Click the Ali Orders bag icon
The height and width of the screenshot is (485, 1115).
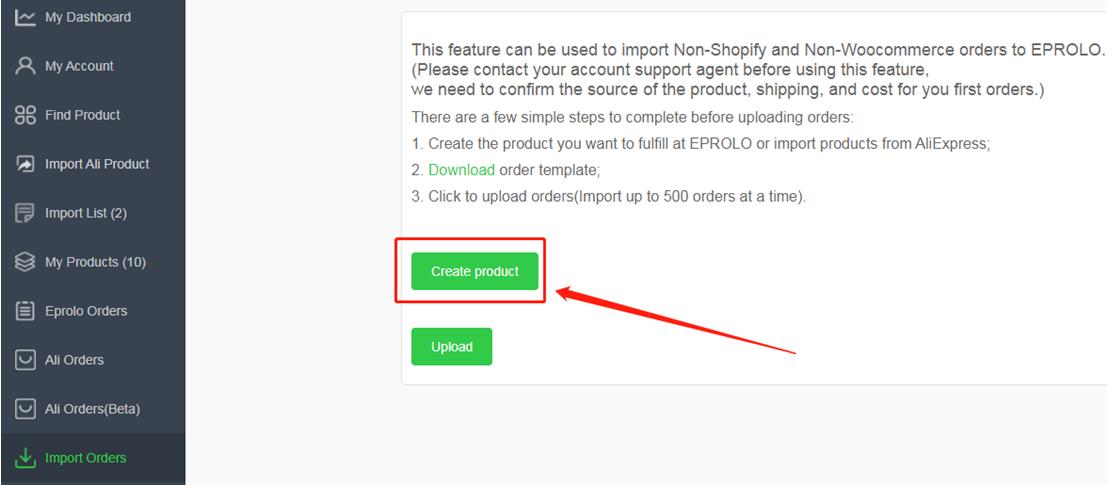click(x=25, y=360)
